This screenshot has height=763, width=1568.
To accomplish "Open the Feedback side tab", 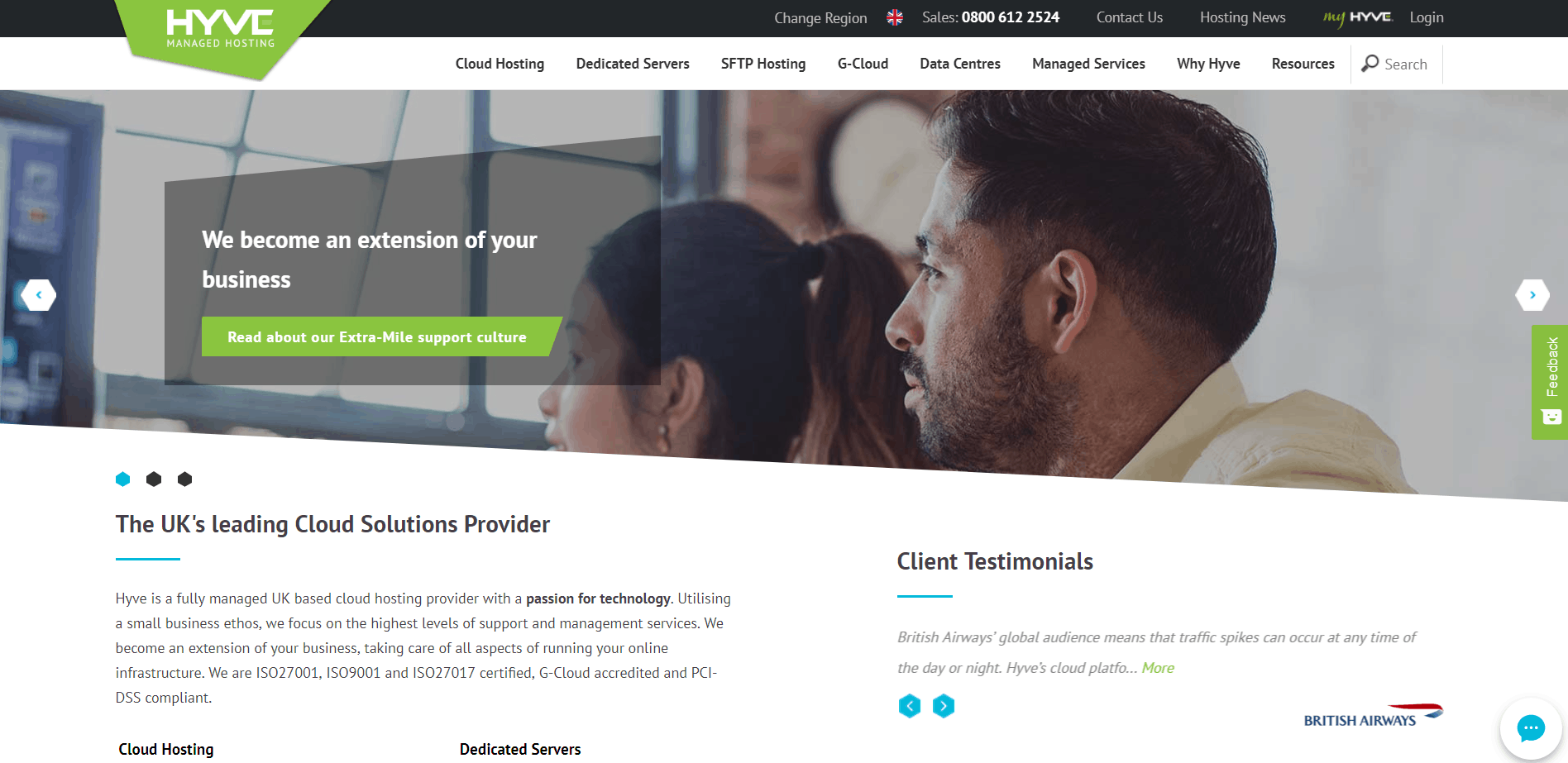I will pyautogui.click(x=1550, y=382).
